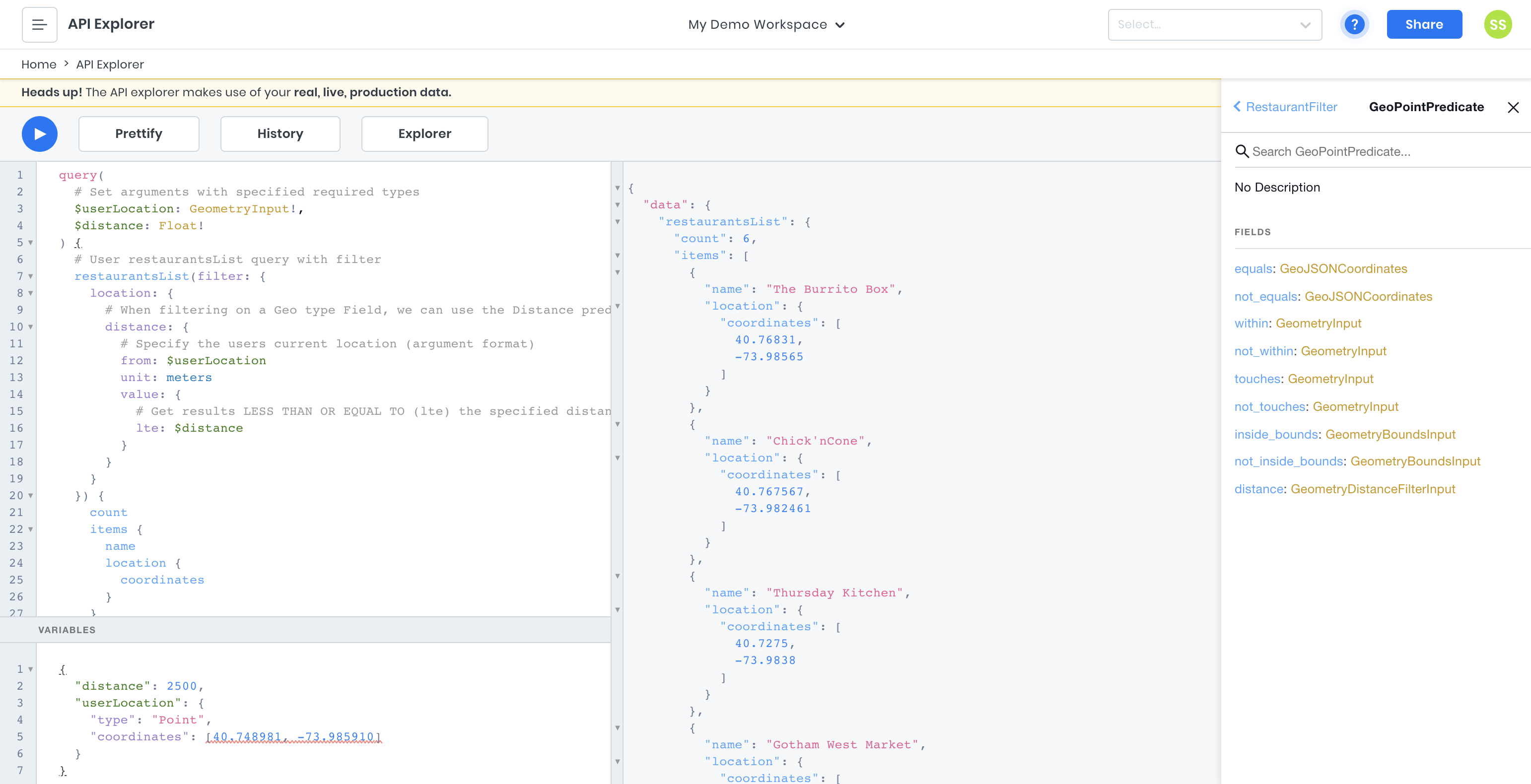The height and width of the screenshot is (784, 1531).
Task: Open query History
Action: (x=280, y=133)
